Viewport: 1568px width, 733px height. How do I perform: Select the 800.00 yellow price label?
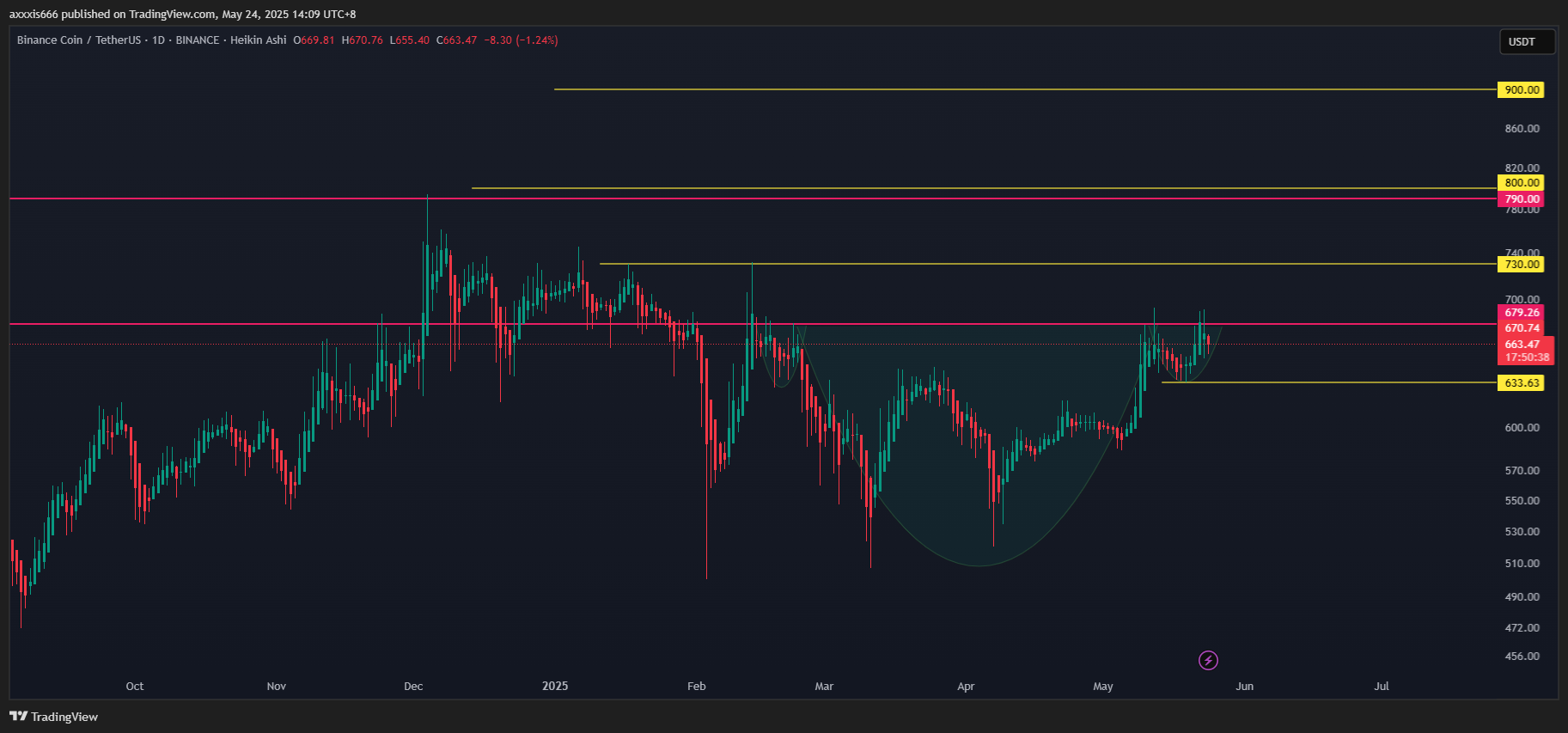1521,182
